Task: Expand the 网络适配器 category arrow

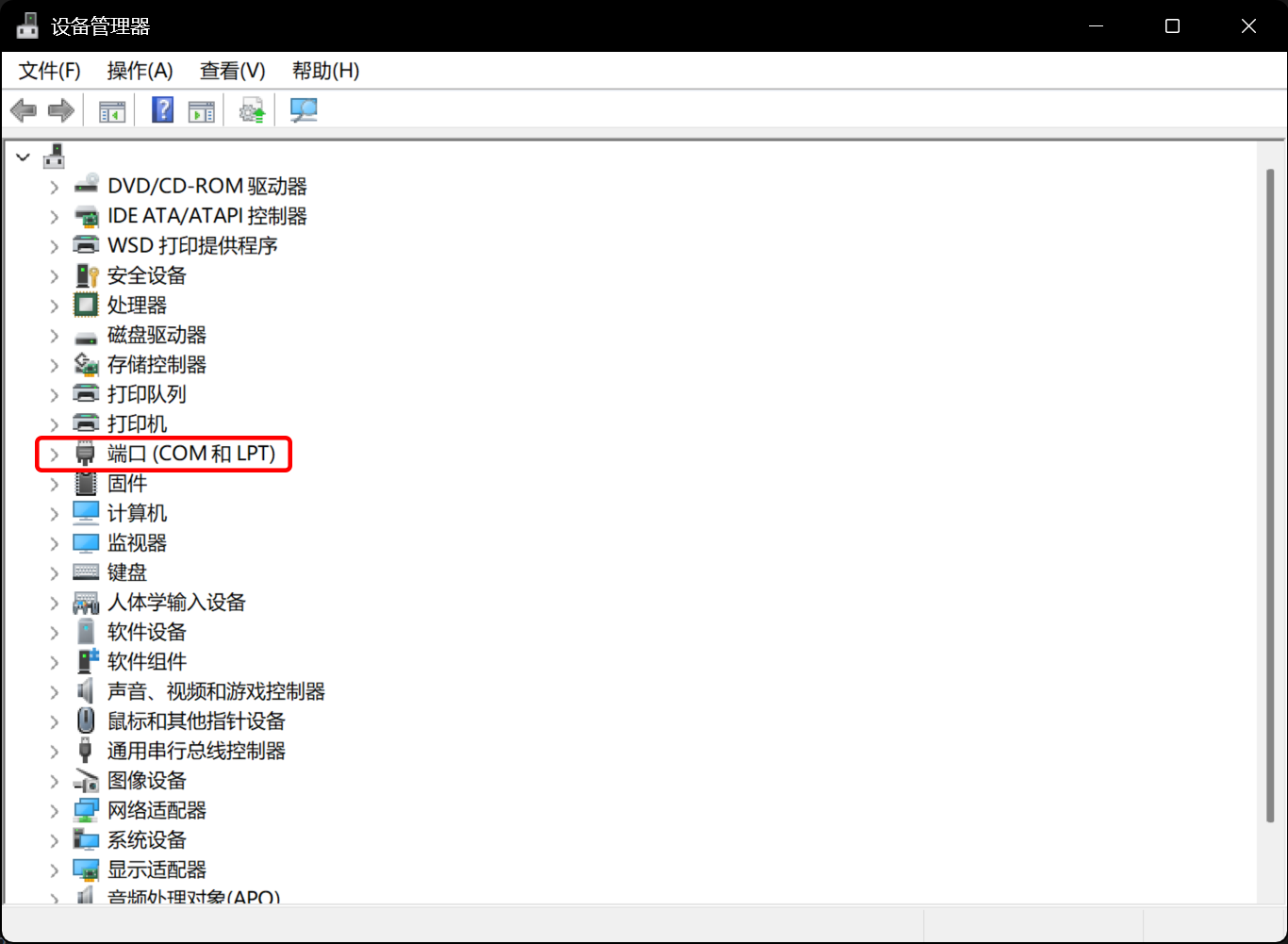Action: [x=55, y=811]
